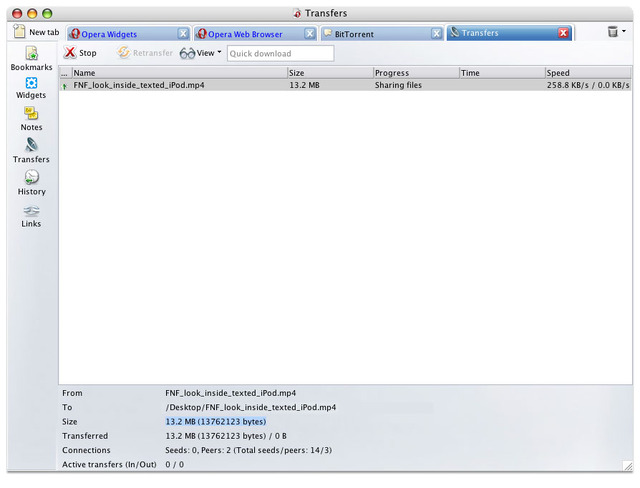Sort by the Progress column header
The image size is (640, 488).
coord(417,73)
